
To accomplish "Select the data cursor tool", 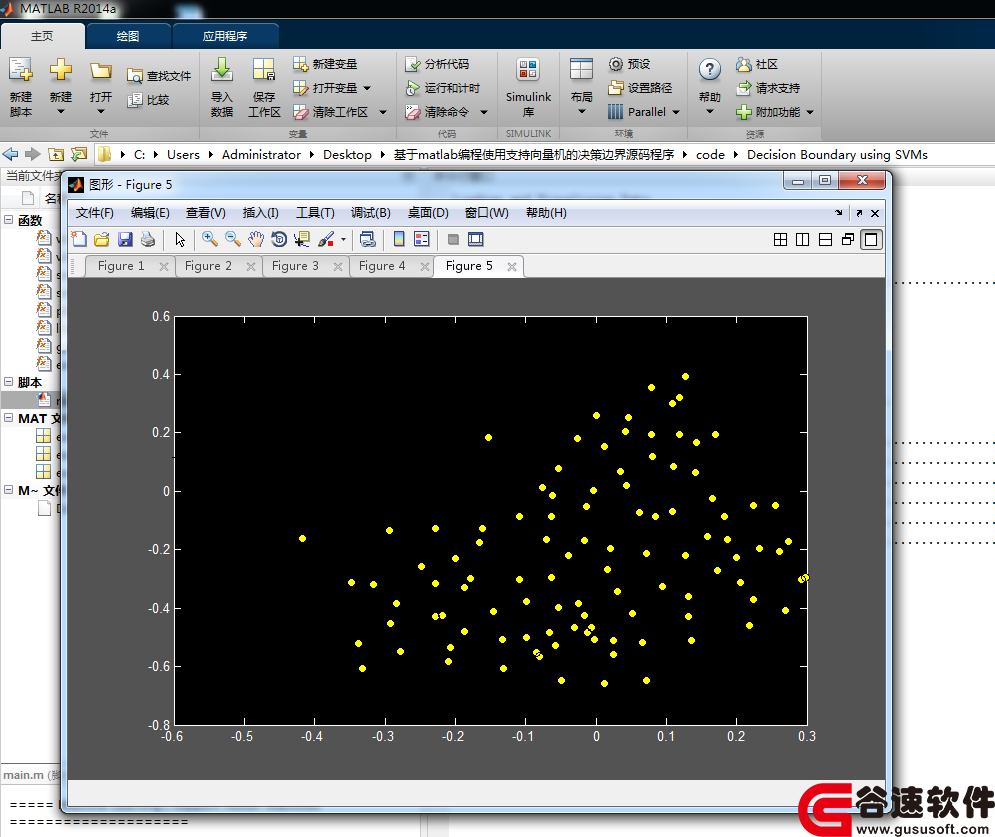I will coord(302,239).
